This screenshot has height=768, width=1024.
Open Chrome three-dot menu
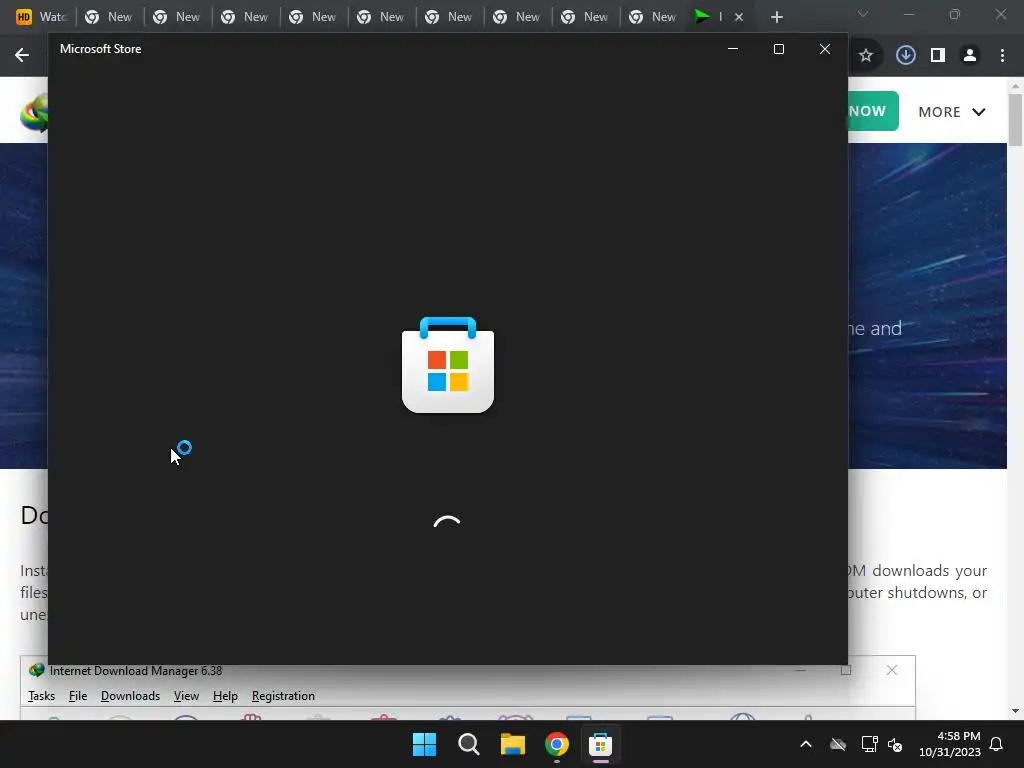tap(1002, 56)
